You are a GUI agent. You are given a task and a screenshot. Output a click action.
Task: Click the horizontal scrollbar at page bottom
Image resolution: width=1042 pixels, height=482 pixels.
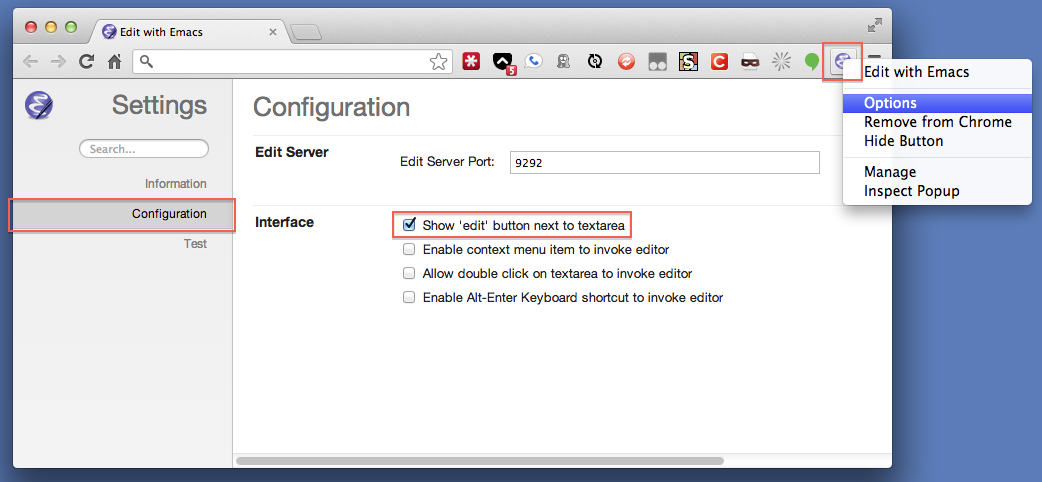[479, 460]
